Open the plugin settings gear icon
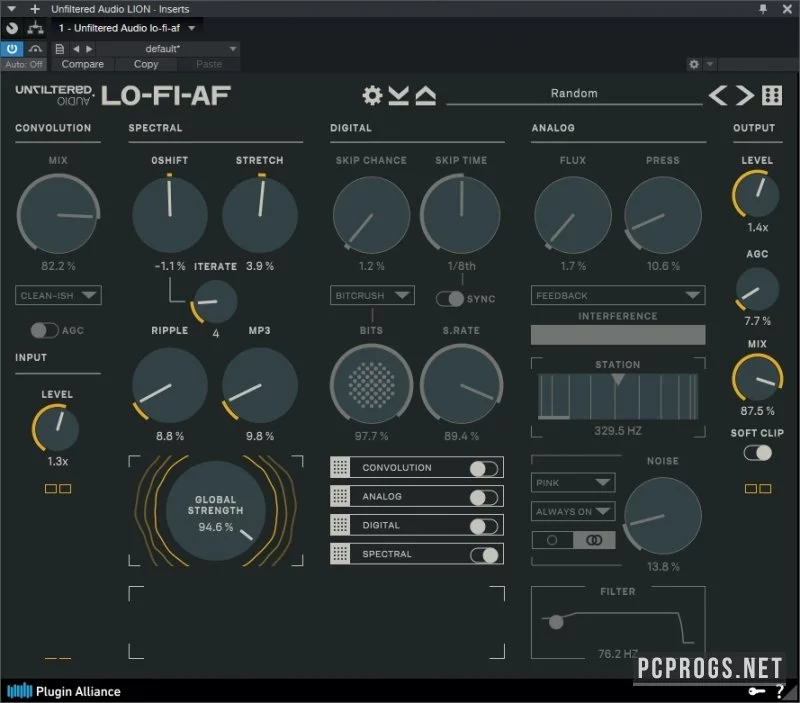800x703 pixels. [372, 95]
